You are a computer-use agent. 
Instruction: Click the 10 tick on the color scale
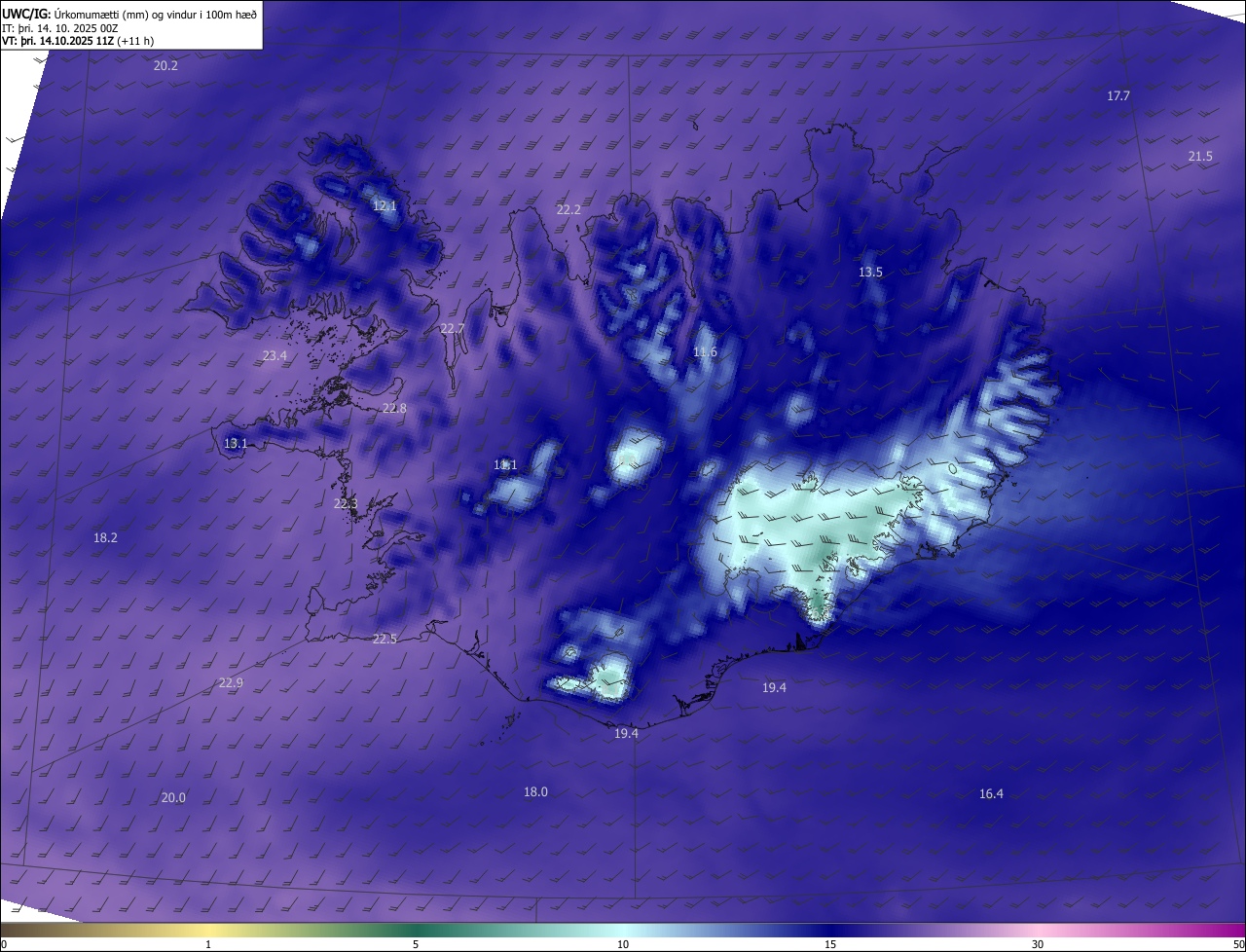pyautogui.click(x=623, y=944)
